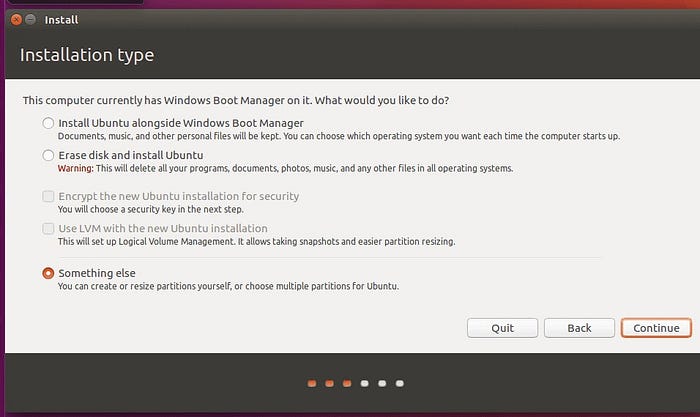Click the 'Install' window title text

(61, 20)
